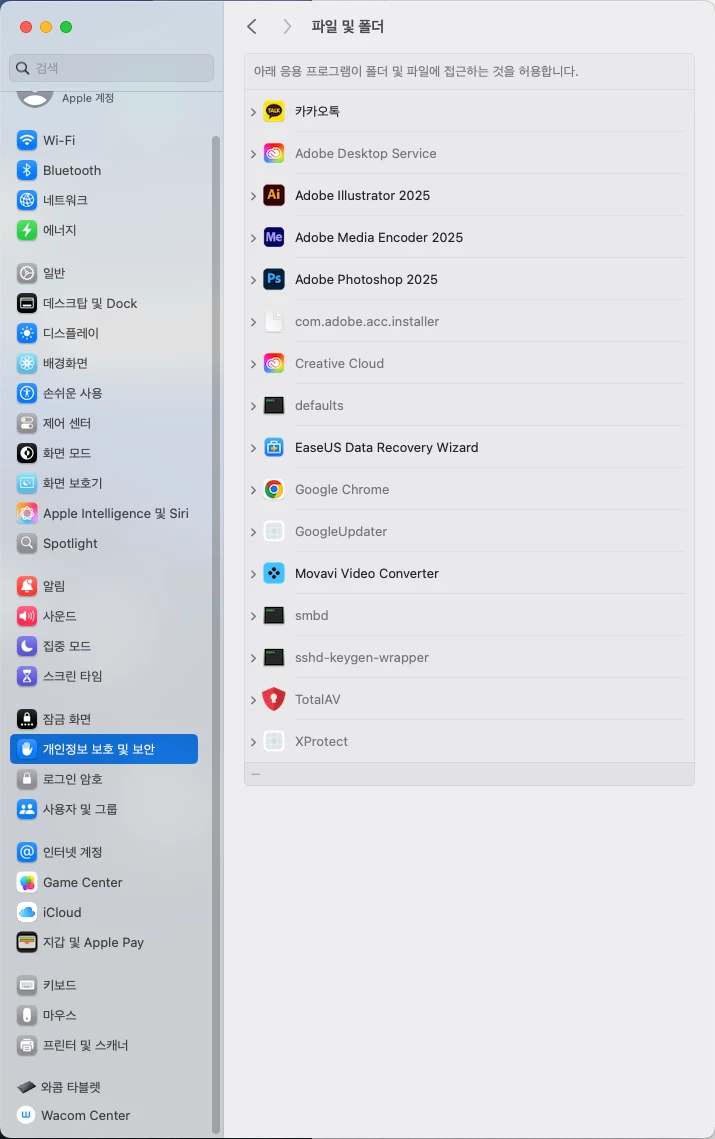
Task: Click the 화면 보호기 icon
Action: point(27,483)
